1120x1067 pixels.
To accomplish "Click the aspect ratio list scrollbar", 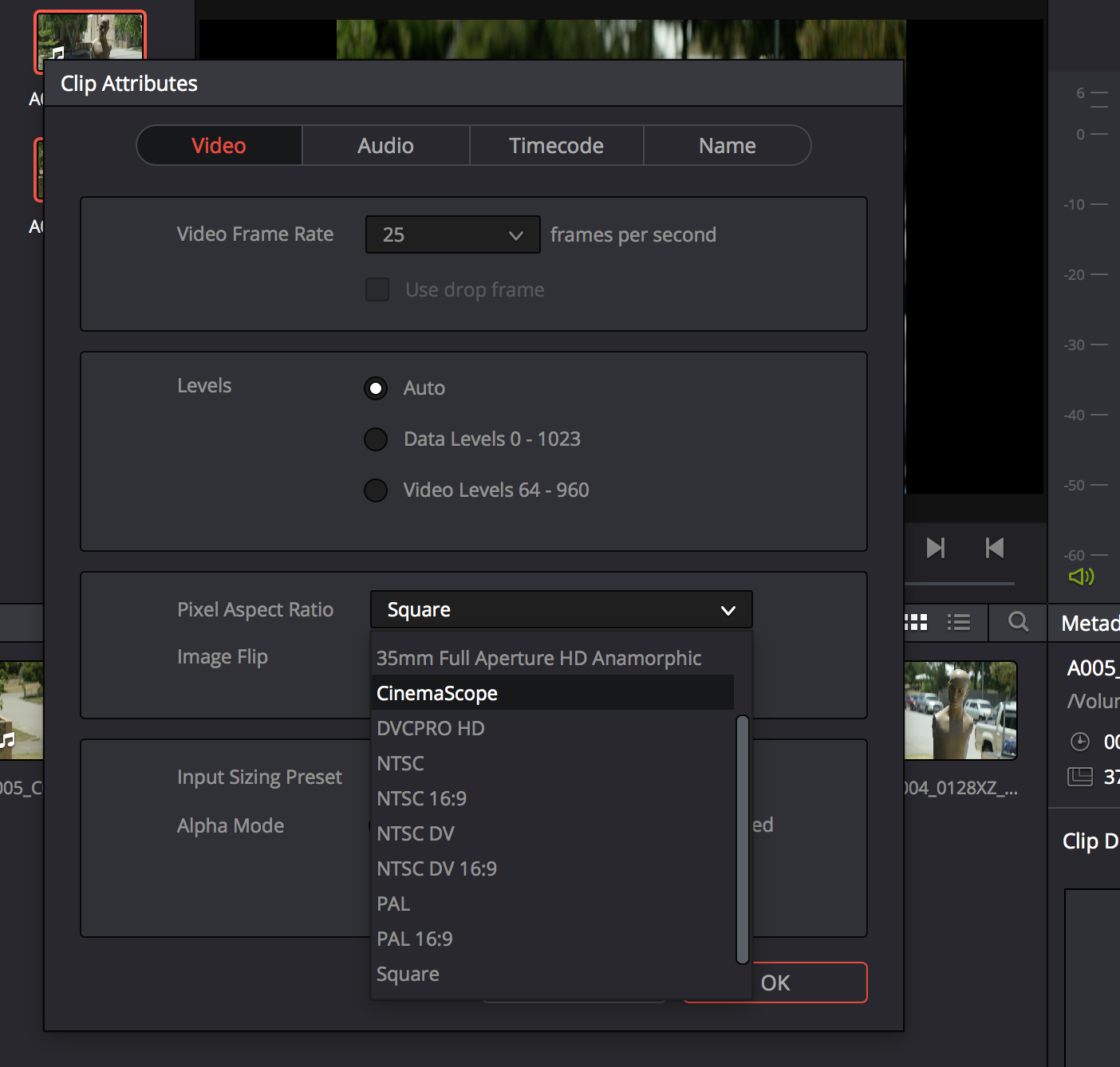I will pos(743,839).
